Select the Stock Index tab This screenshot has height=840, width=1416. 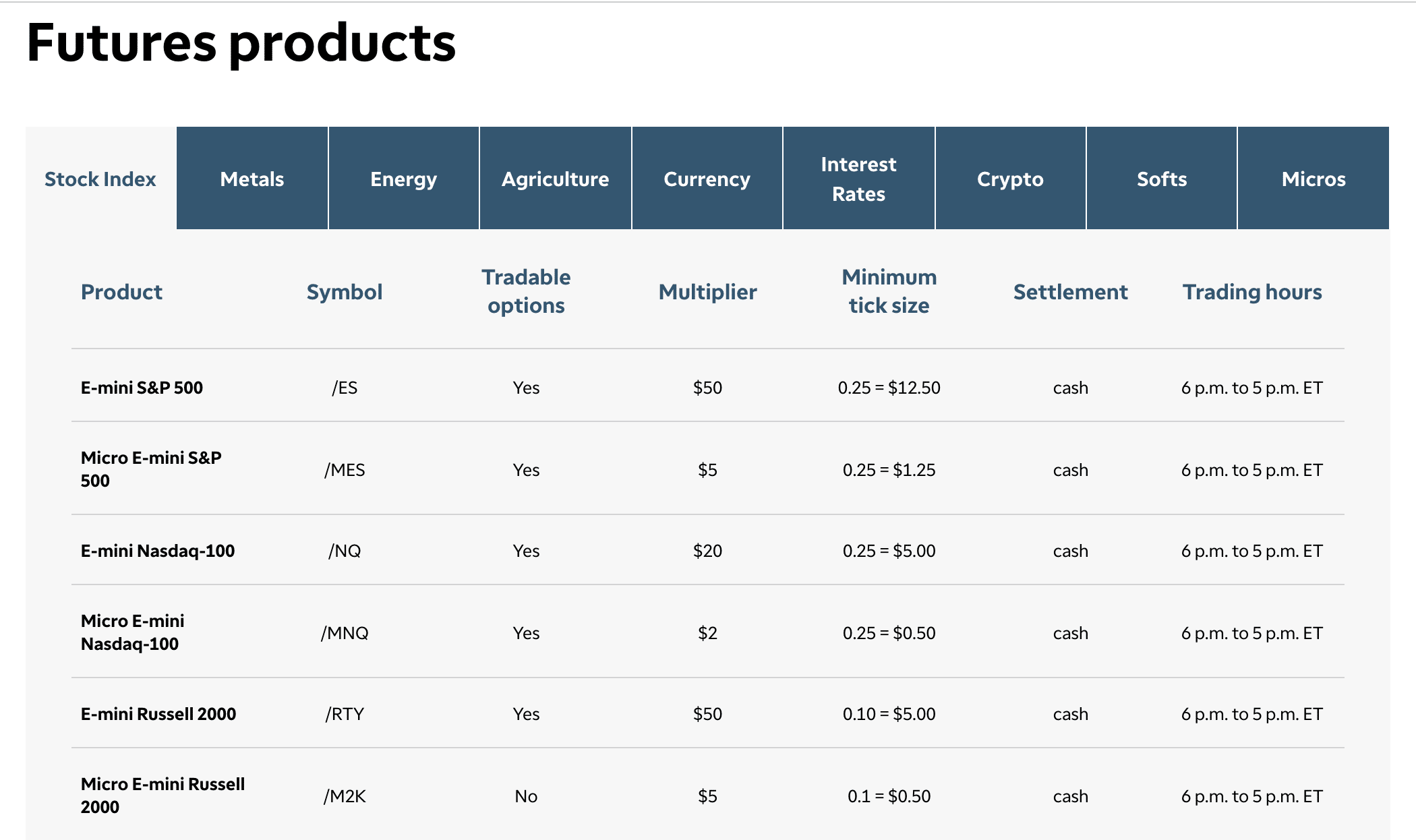pyautogui.click(x=100, y=179)
